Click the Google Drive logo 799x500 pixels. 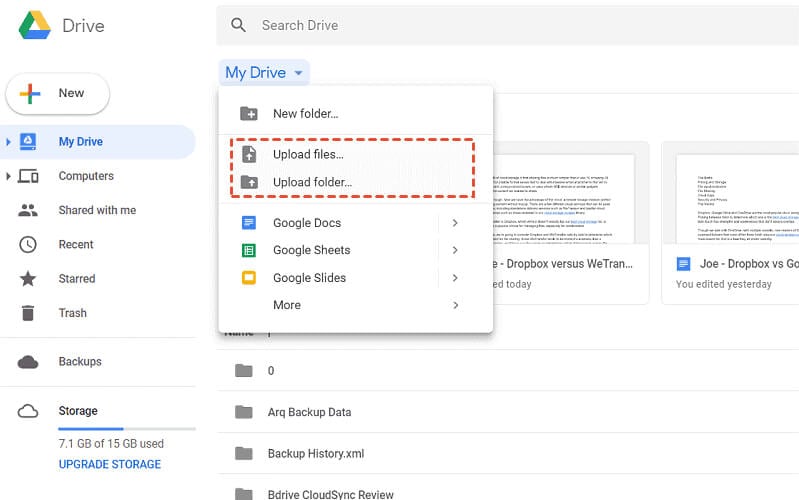tap(34, 25)
